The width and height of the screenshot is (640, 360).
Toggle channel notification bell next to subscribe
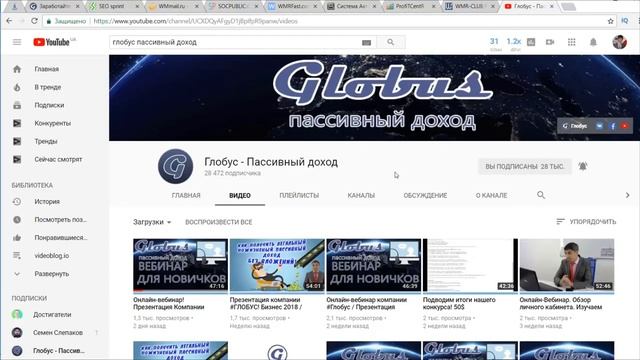coord(582,166)
